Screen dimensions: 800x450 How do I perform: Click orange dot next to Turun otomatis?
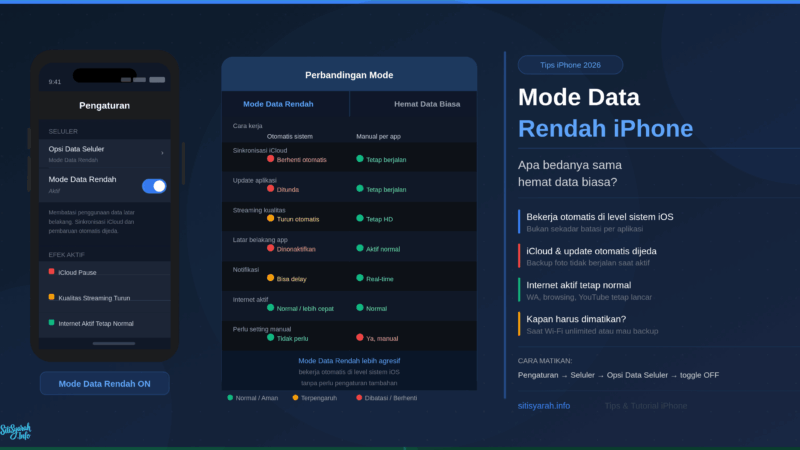click(270, 218)
